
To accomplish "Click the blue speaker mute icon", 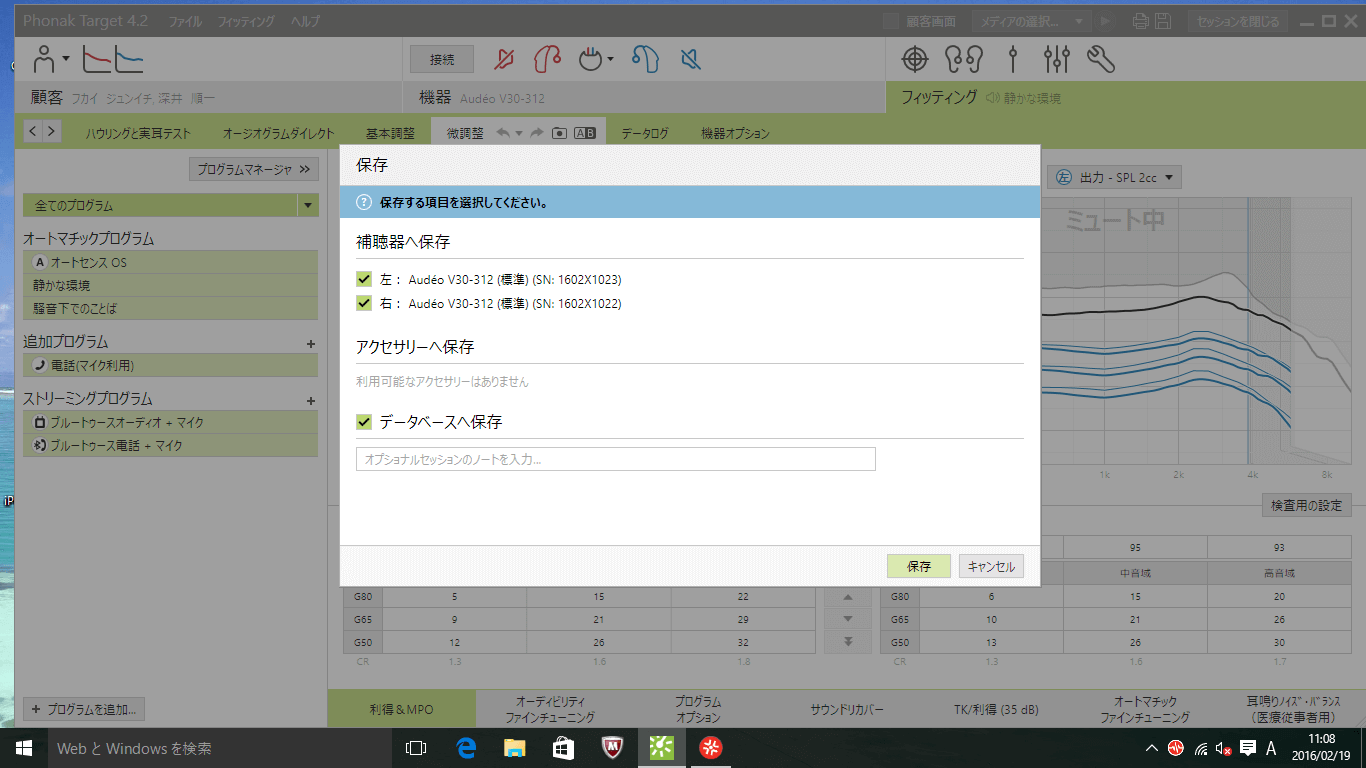I will coord(690,60).
